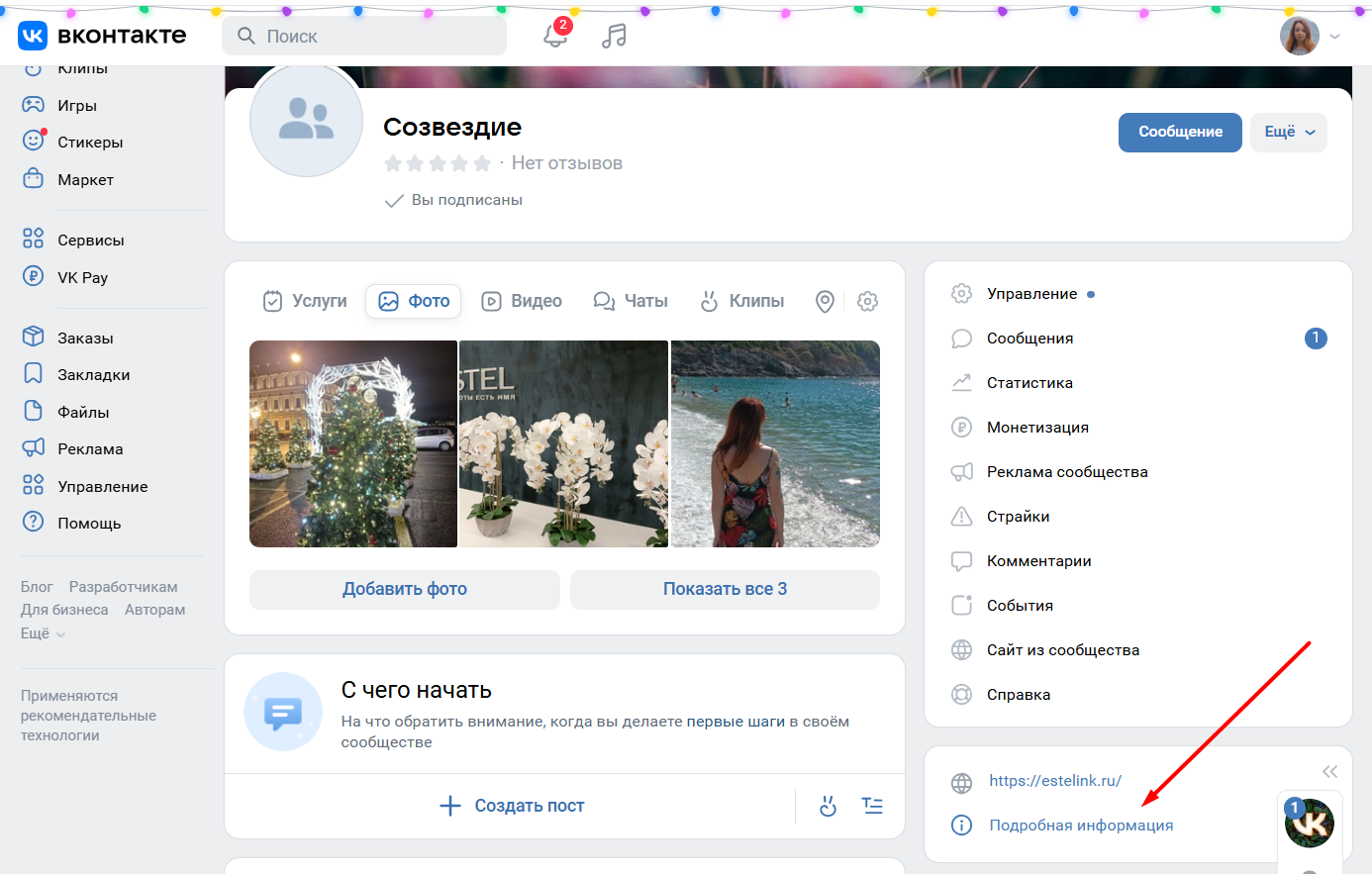Open the user profile avatar
This screenshot has width=1372, height=874.
tap(1300, 37)
